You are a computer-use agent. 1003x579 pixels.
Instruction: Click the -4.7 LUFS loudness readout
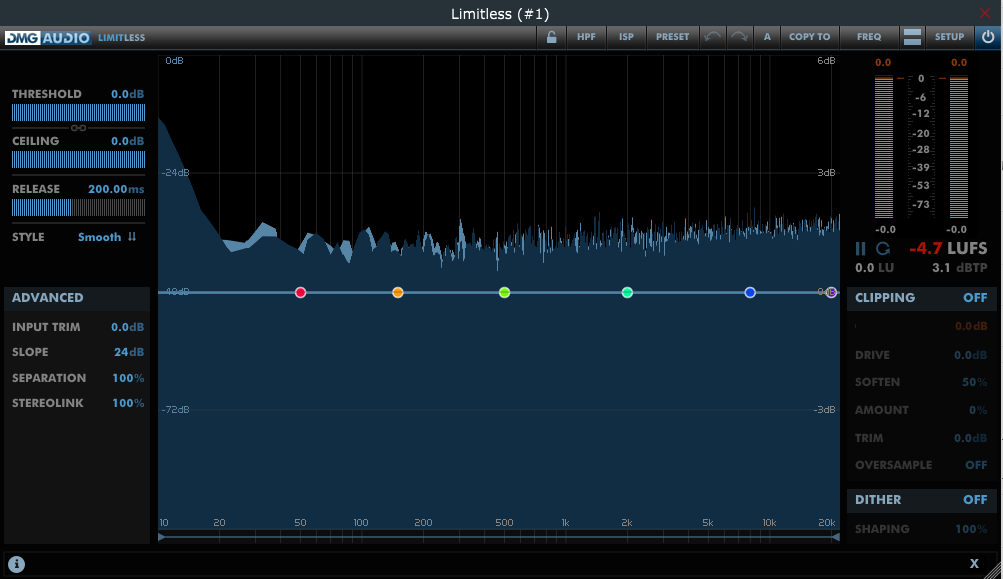(948, 248)
